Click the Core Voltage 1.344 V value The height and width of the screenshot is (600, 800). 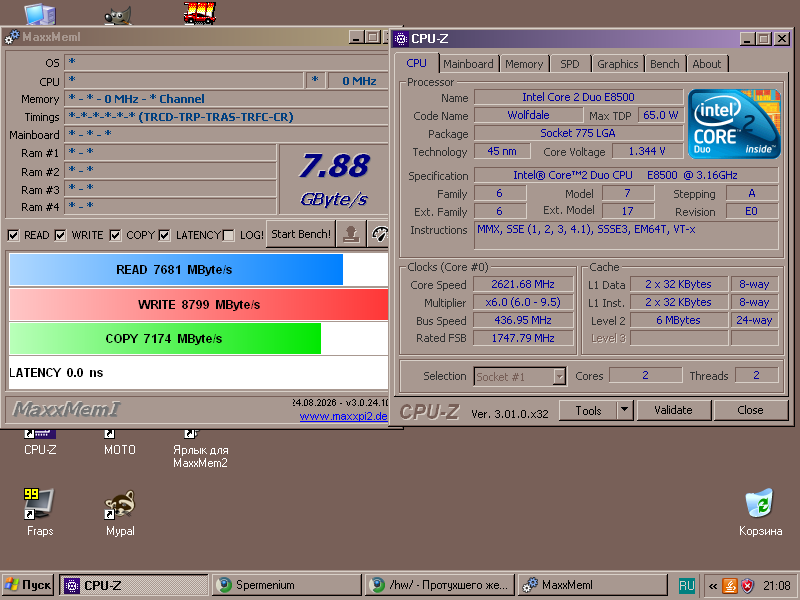[x=647, y=151]
